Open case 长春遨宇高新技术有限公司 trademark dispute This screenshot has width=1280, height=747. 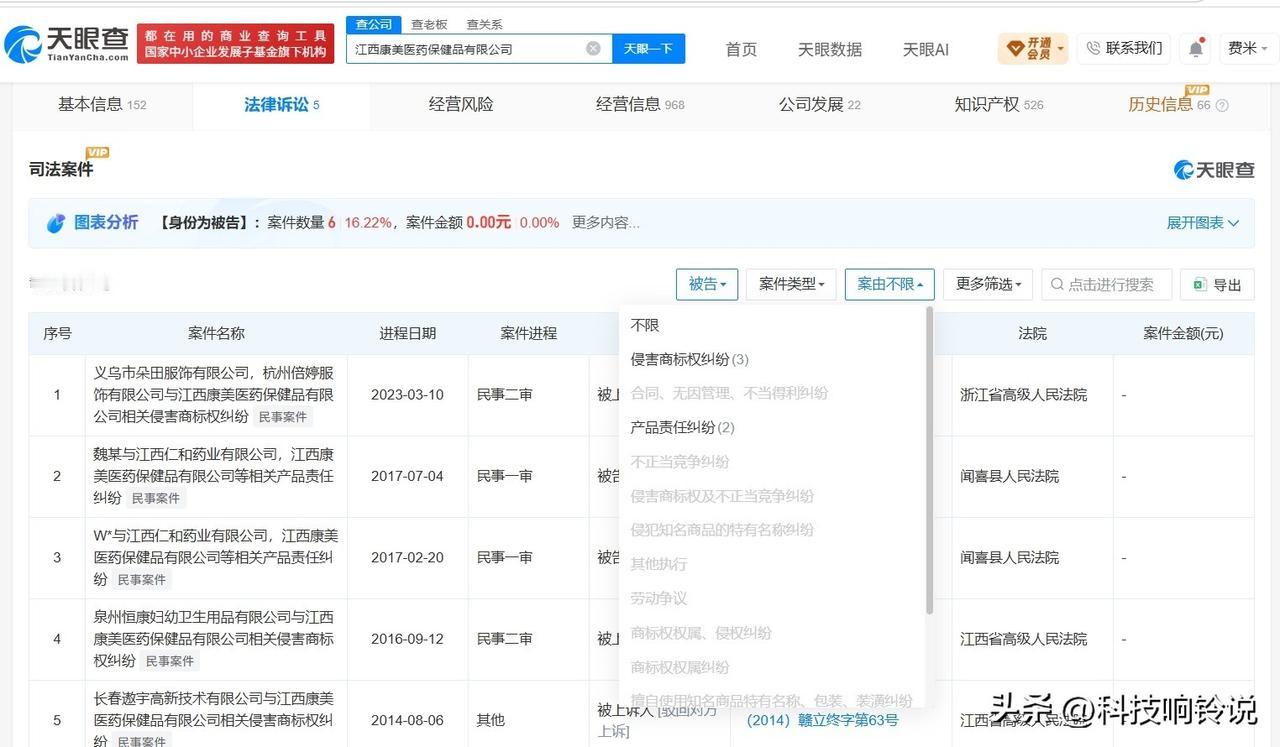click(x=214, y=719)
